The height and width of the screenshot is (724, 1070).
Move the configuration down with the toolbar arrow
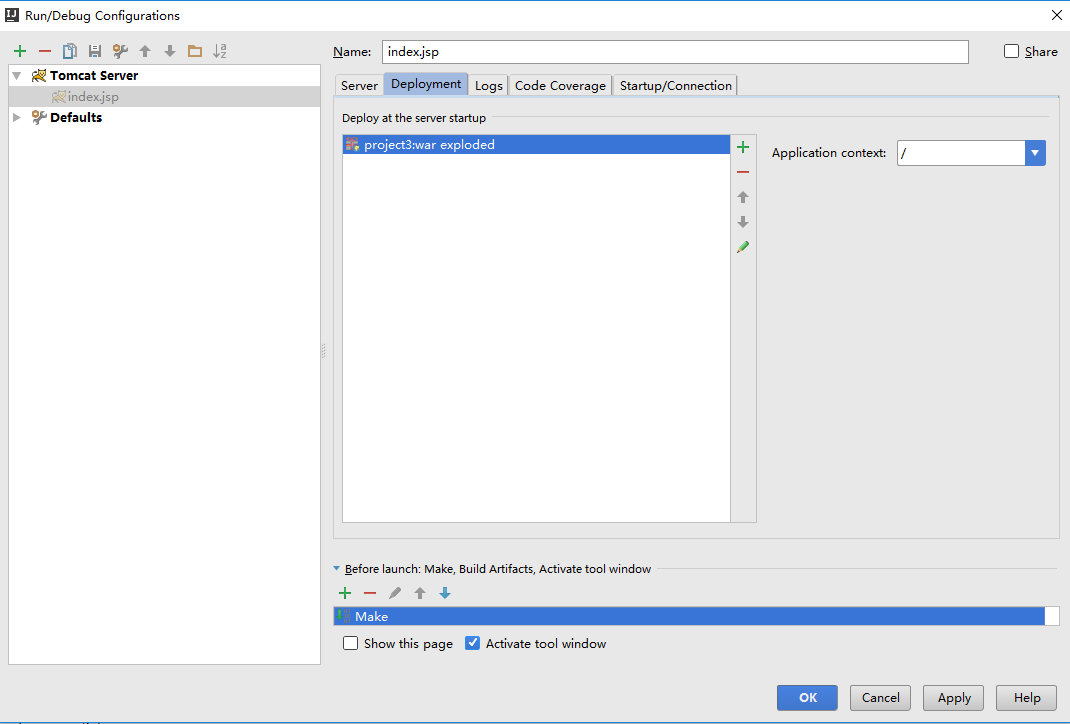coord(170,51)
